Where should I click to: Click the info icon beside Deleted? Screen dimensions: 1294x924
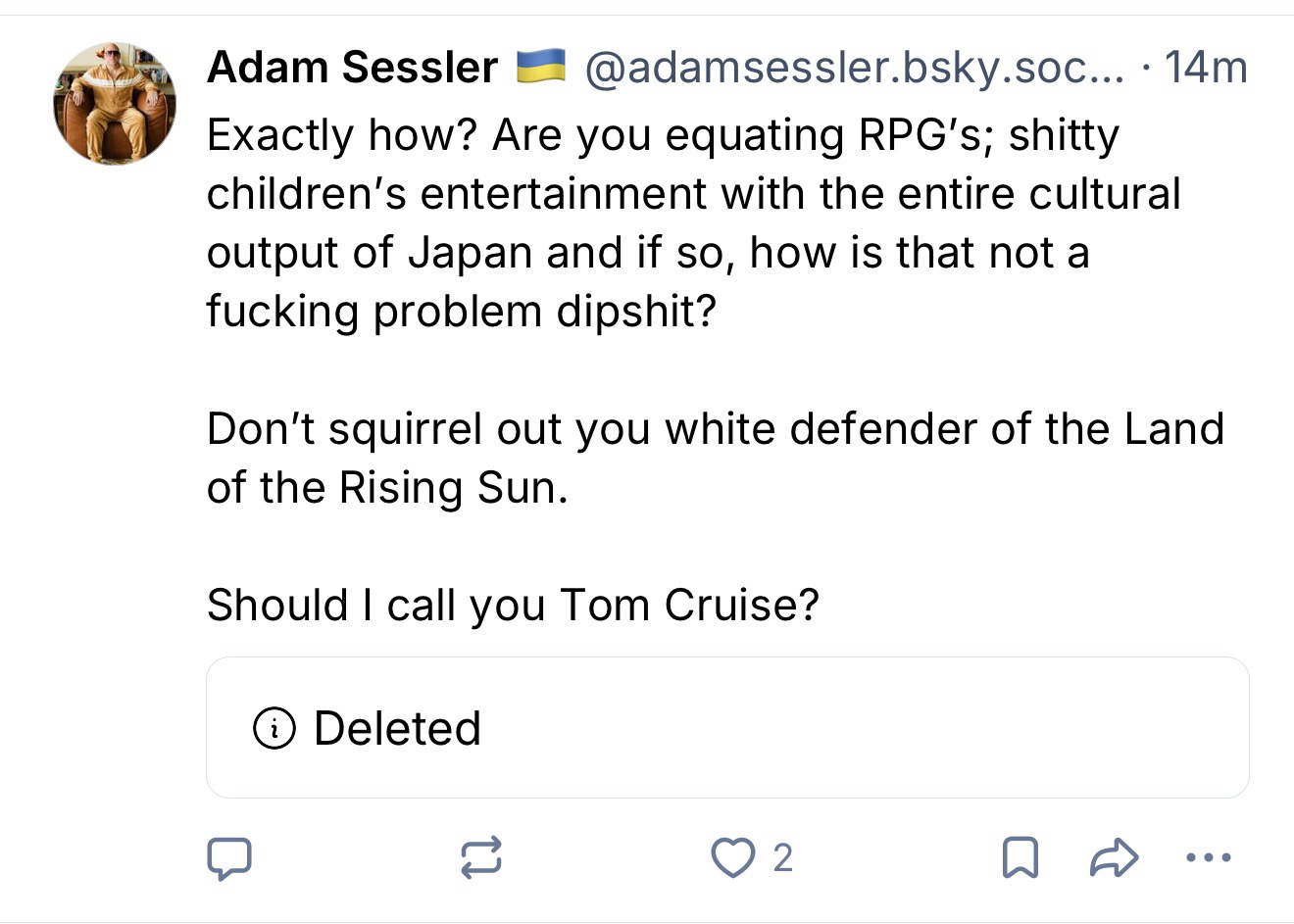(x=274, y=728)
